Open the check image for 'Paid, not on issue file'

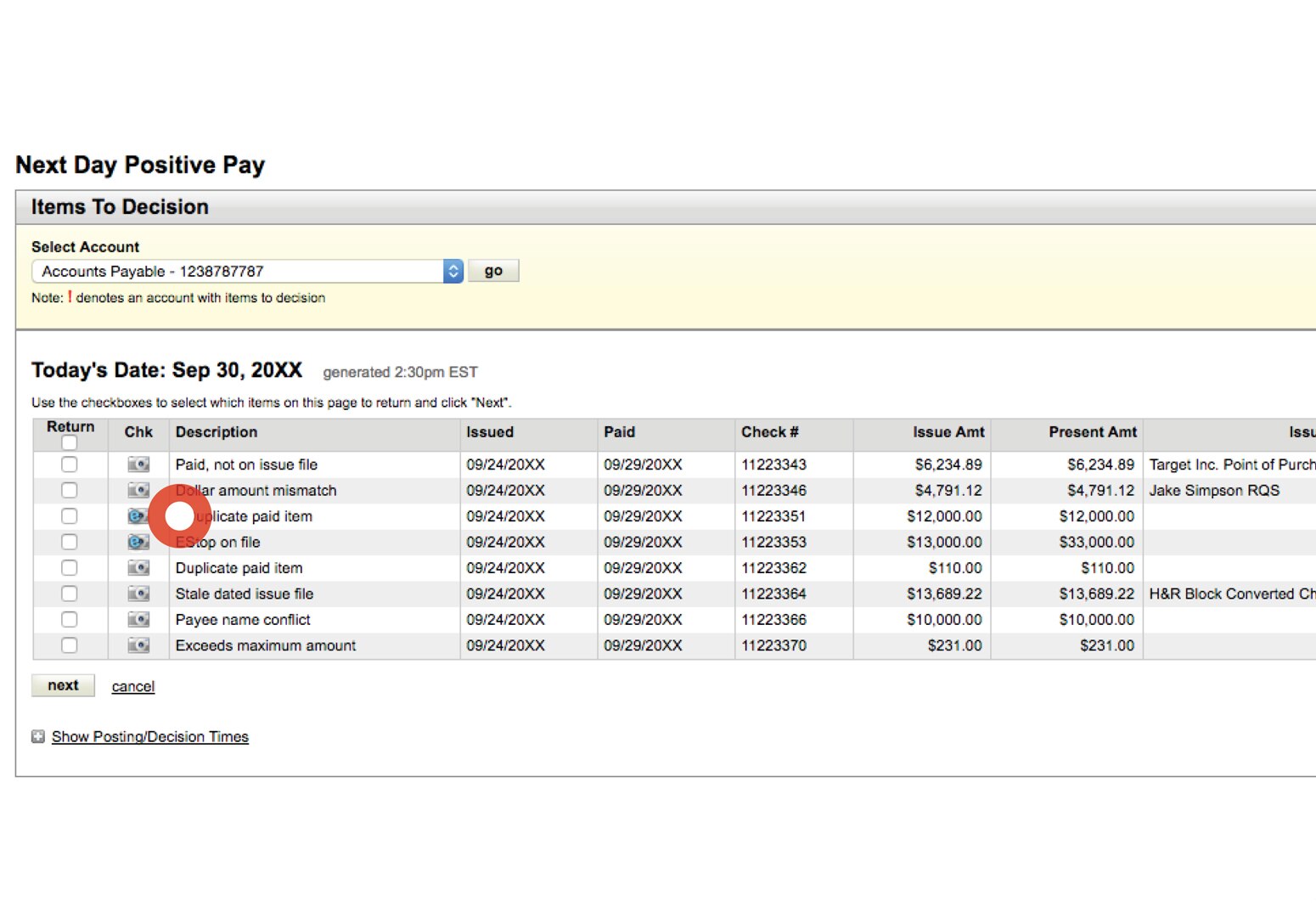click(138, 464)
